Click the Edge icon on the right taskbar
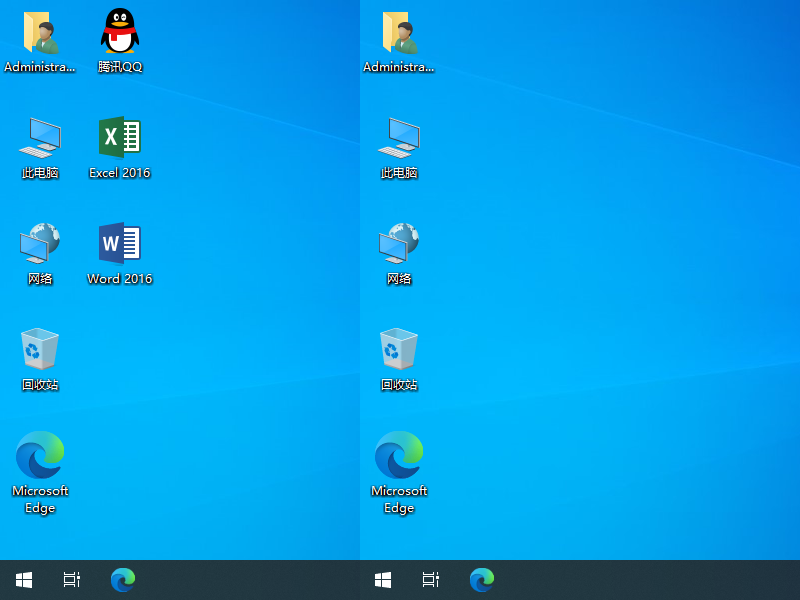The width and height of the screenshot is (800, 600). click(x=481, y=579)
